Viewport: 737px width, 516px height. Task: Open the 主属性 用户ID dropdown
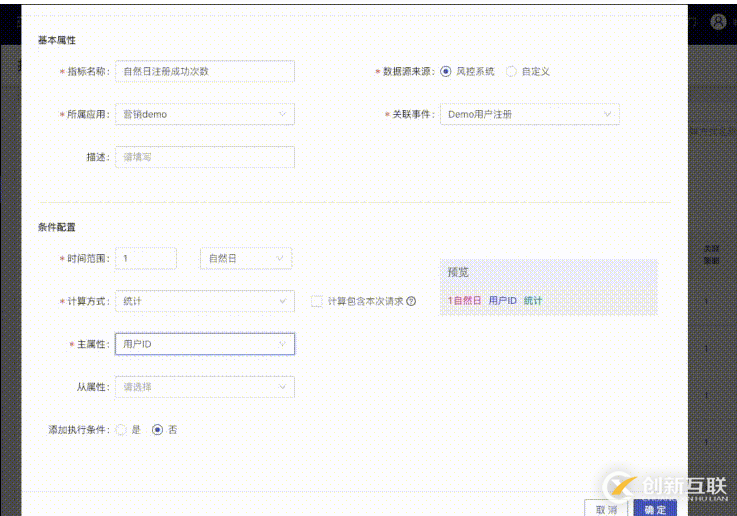click(205, 344)
